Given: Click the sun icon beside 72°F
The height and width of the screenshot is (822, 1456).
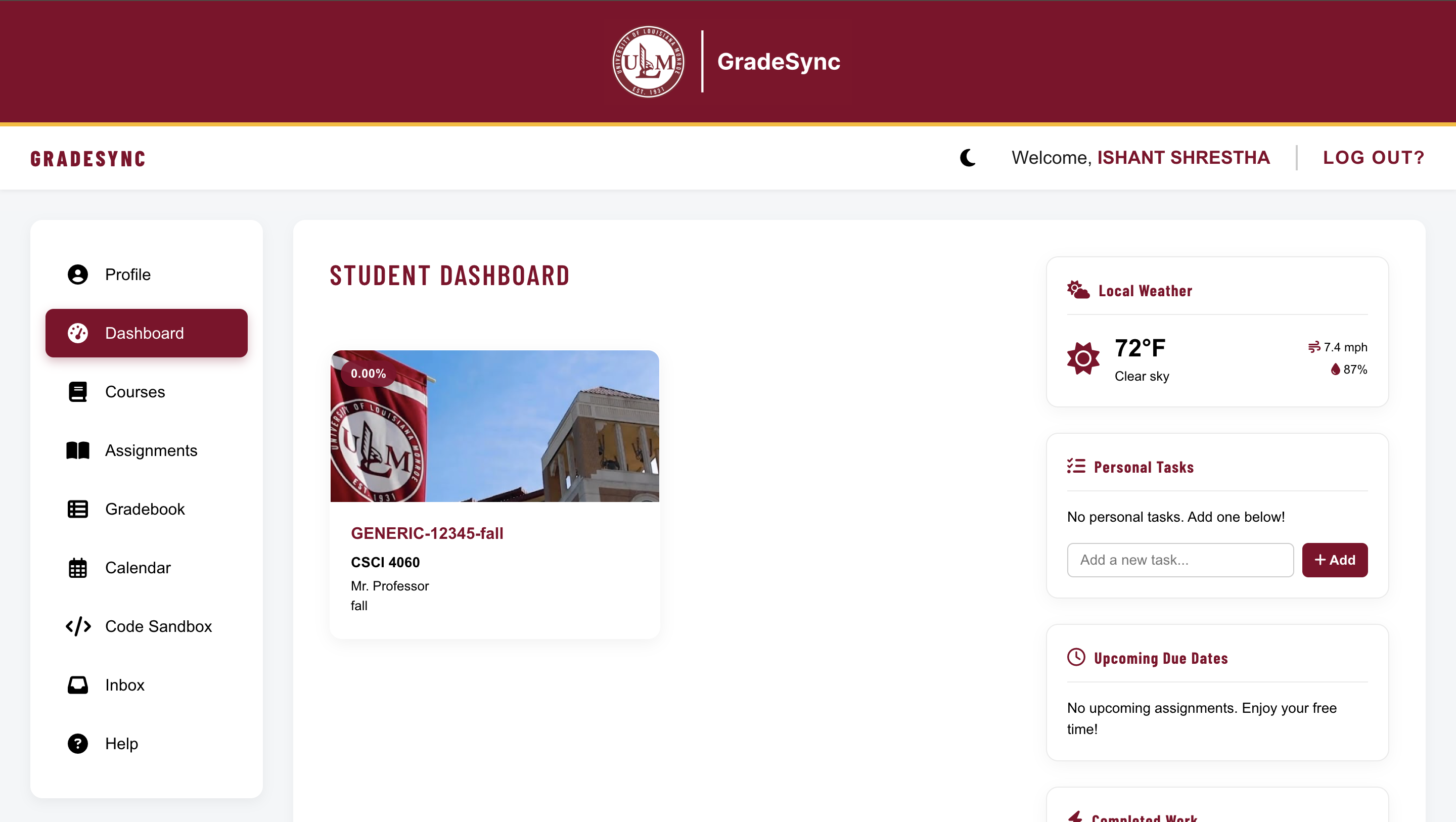Looking at the screenshot, I should point(1083,358).
